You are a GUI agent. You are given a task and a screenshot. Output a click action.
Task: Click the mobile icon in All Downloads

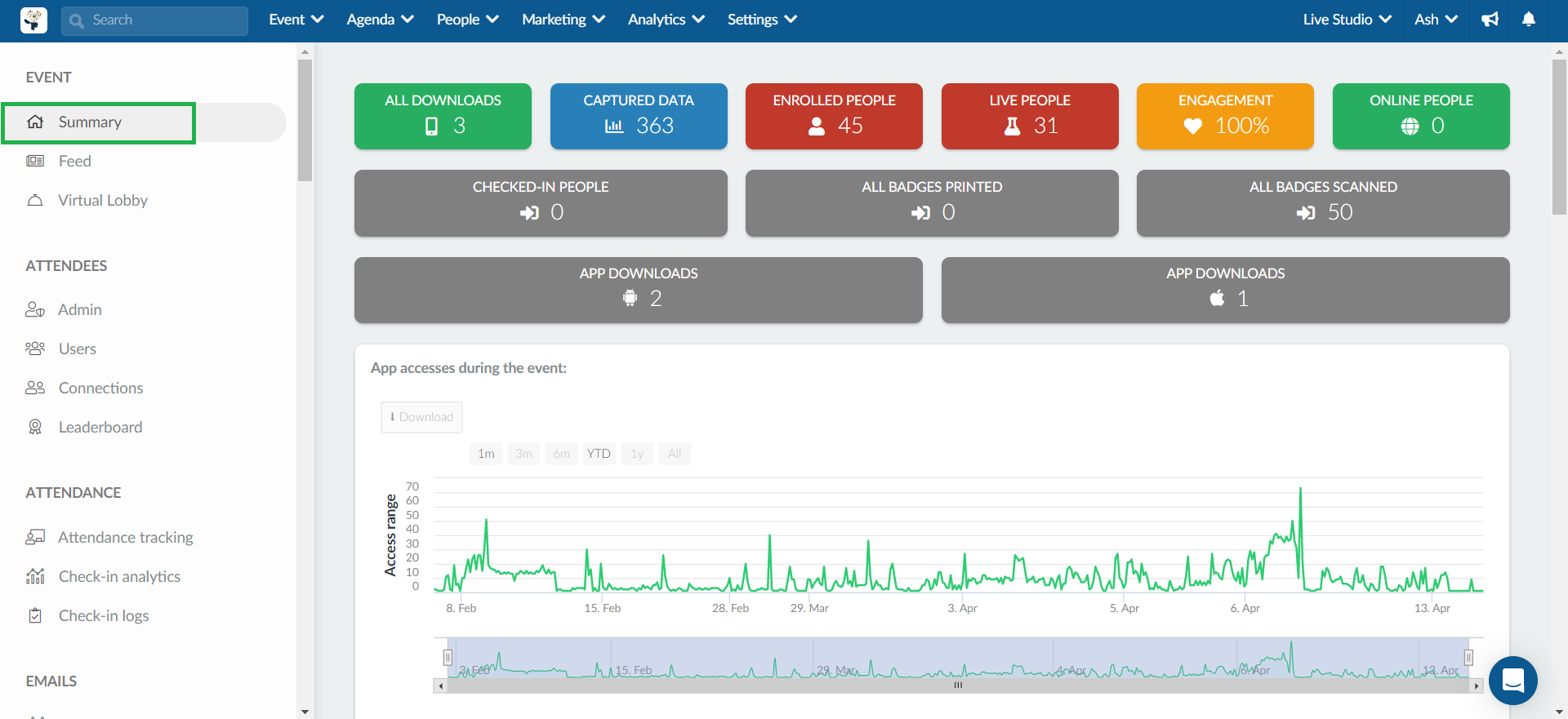(432, 126)
